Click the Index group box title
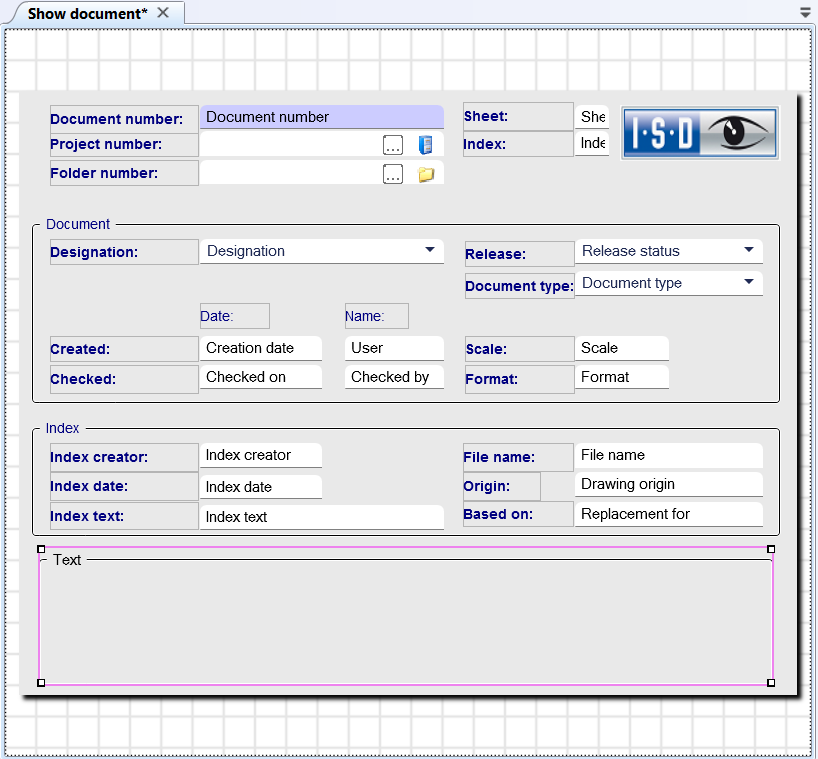Viewport: 818px width, 759px height. pos(63,428)
